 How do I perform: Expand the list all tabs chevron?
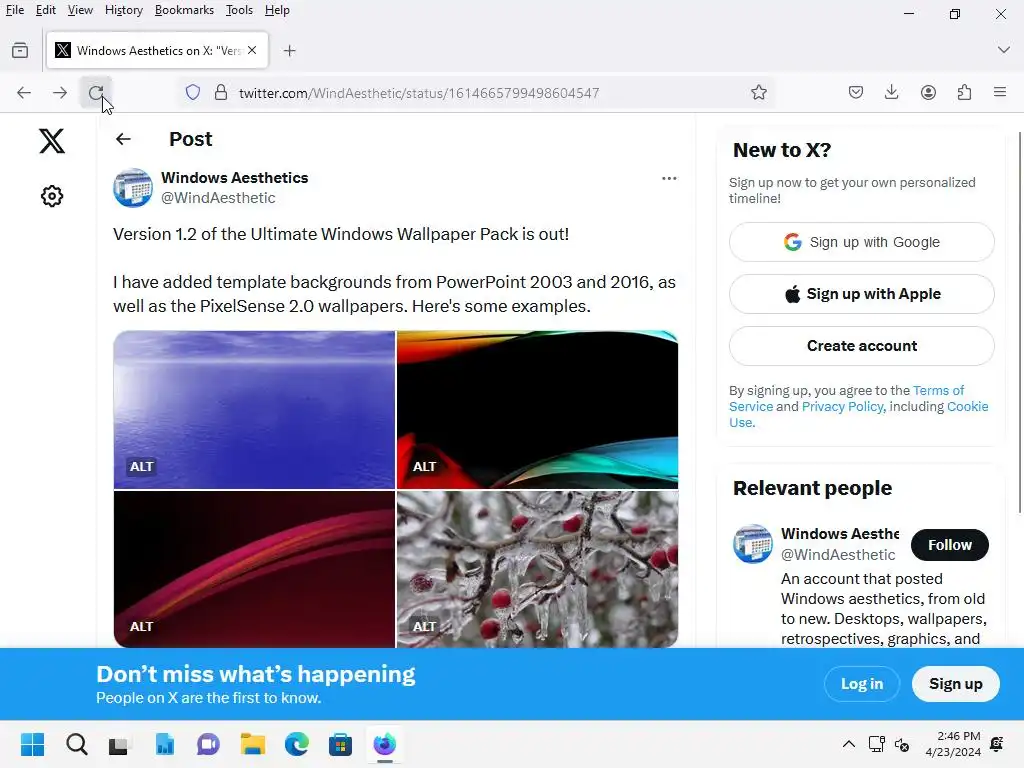1004,50
